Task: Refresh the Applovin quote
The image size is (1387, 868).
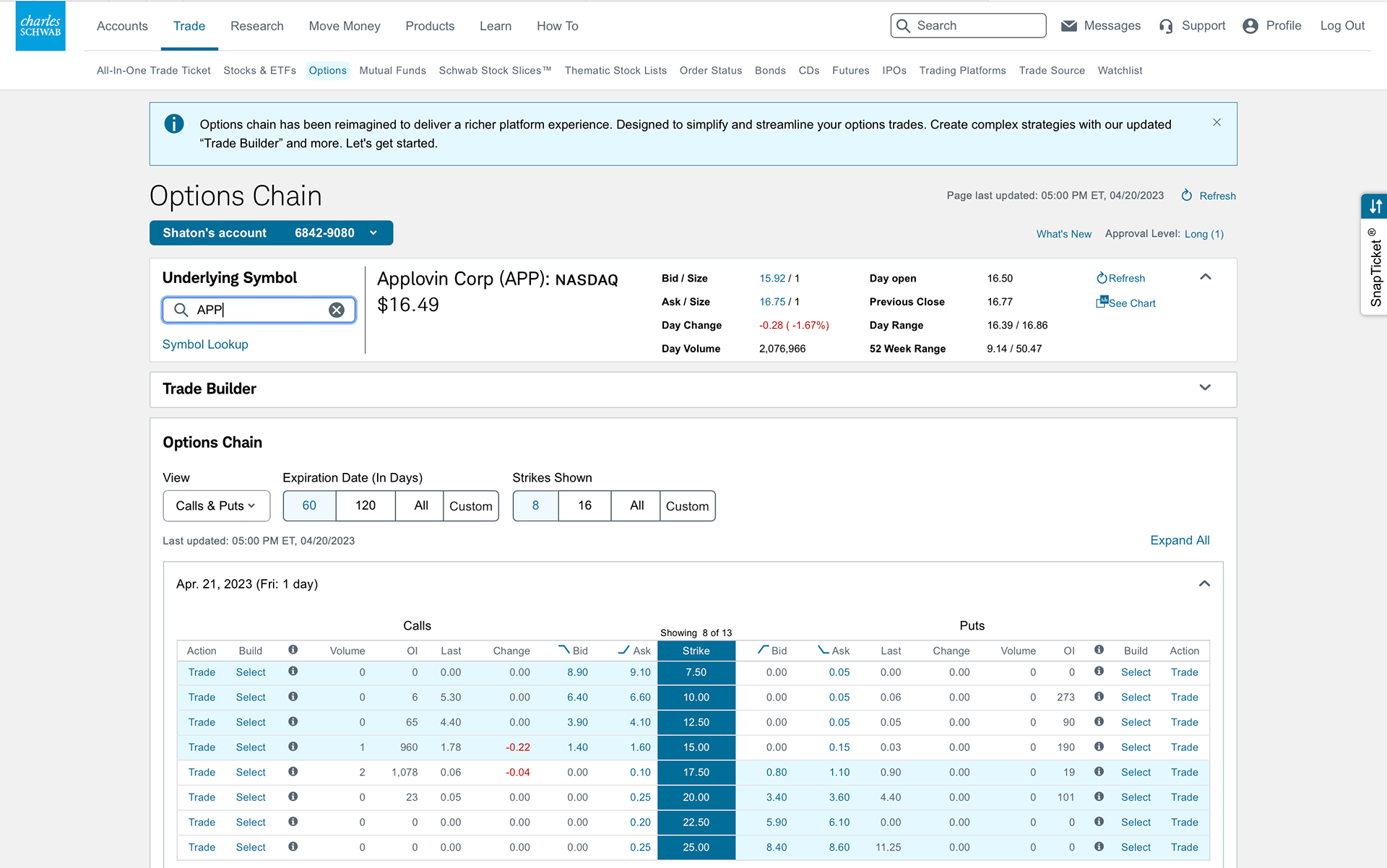Action: (1120, 278)
